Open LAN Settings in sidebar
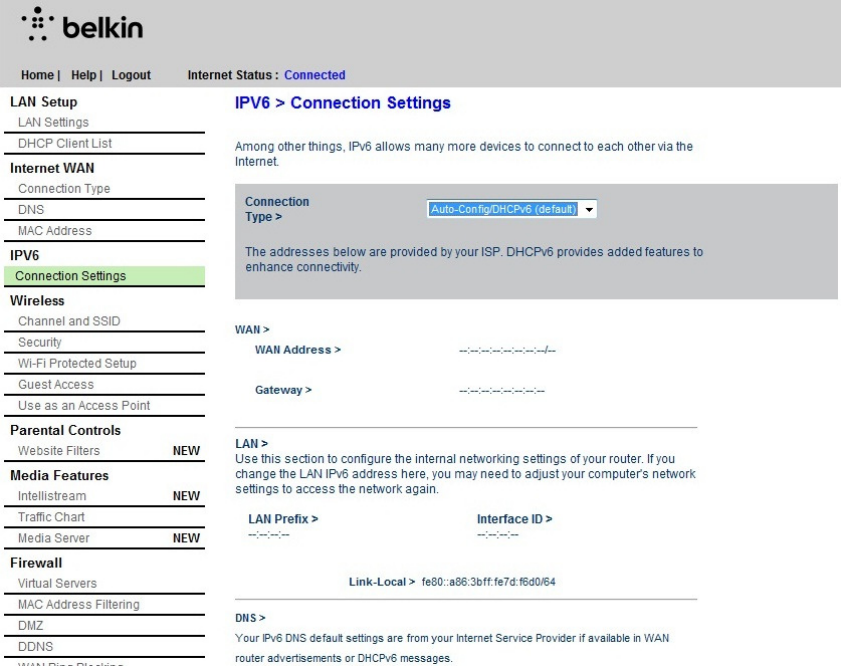This screenshot has height=666, width=841. (x=53, y=122)
